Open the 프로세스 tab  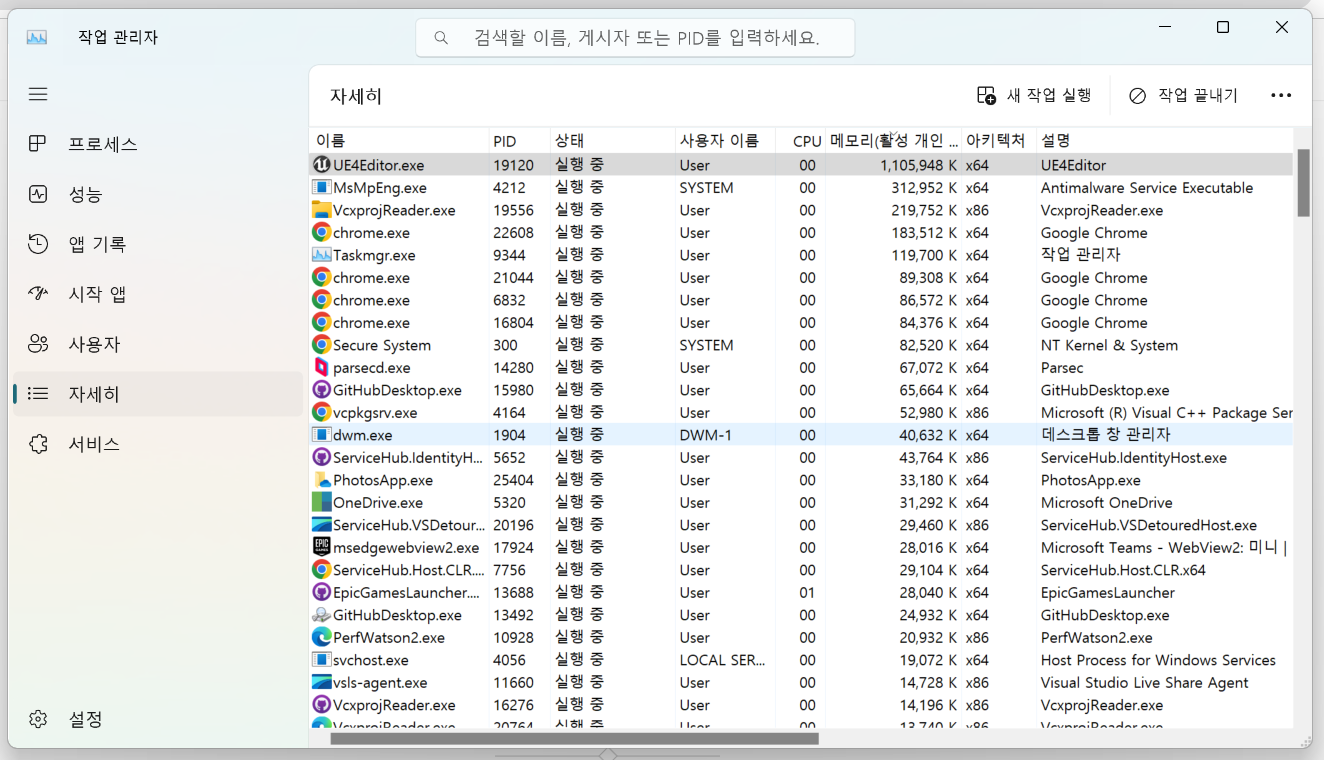(x=156, y=144)
